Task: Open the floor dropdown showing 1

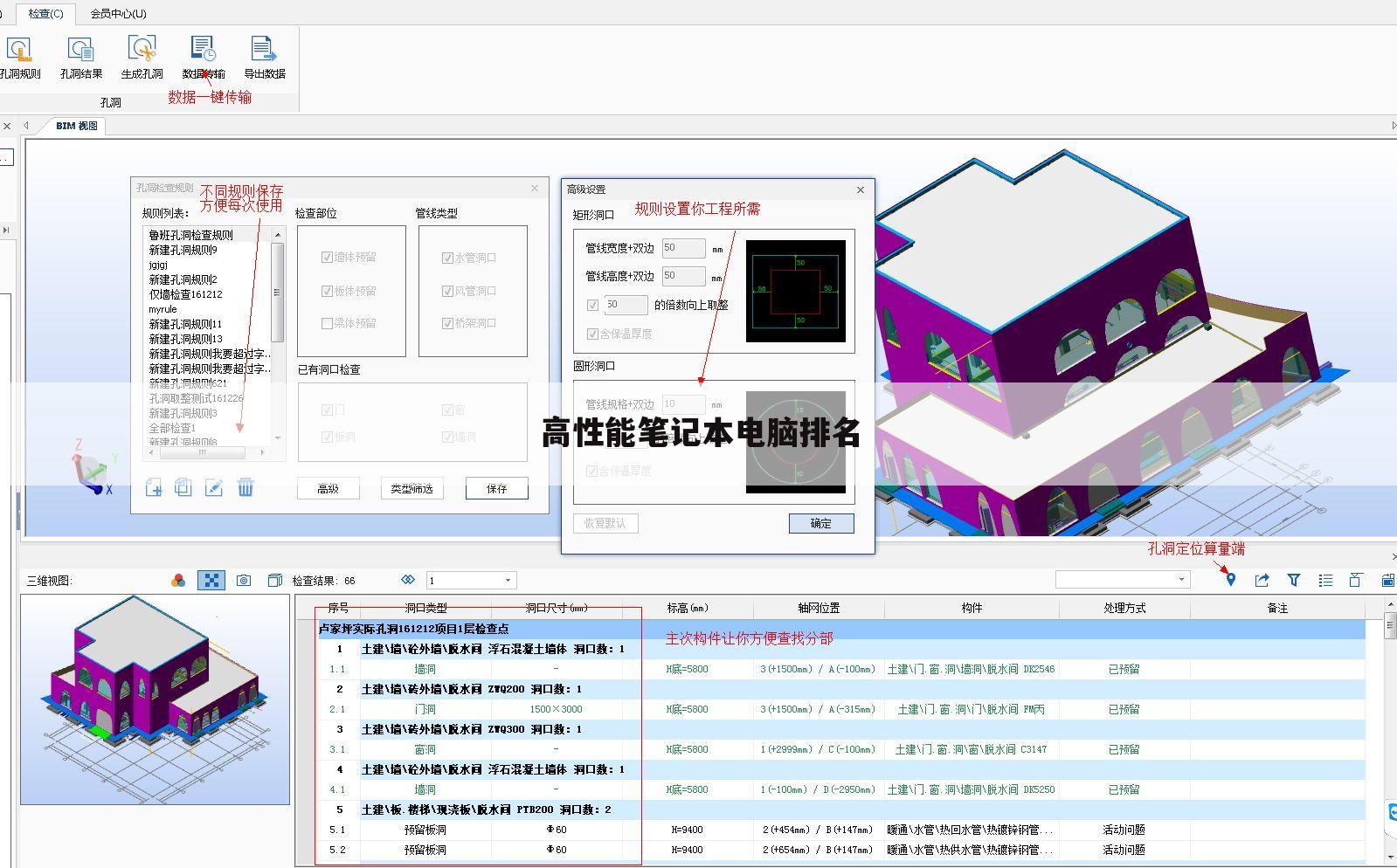Action: pyautogui.click(x=472, y=581)
